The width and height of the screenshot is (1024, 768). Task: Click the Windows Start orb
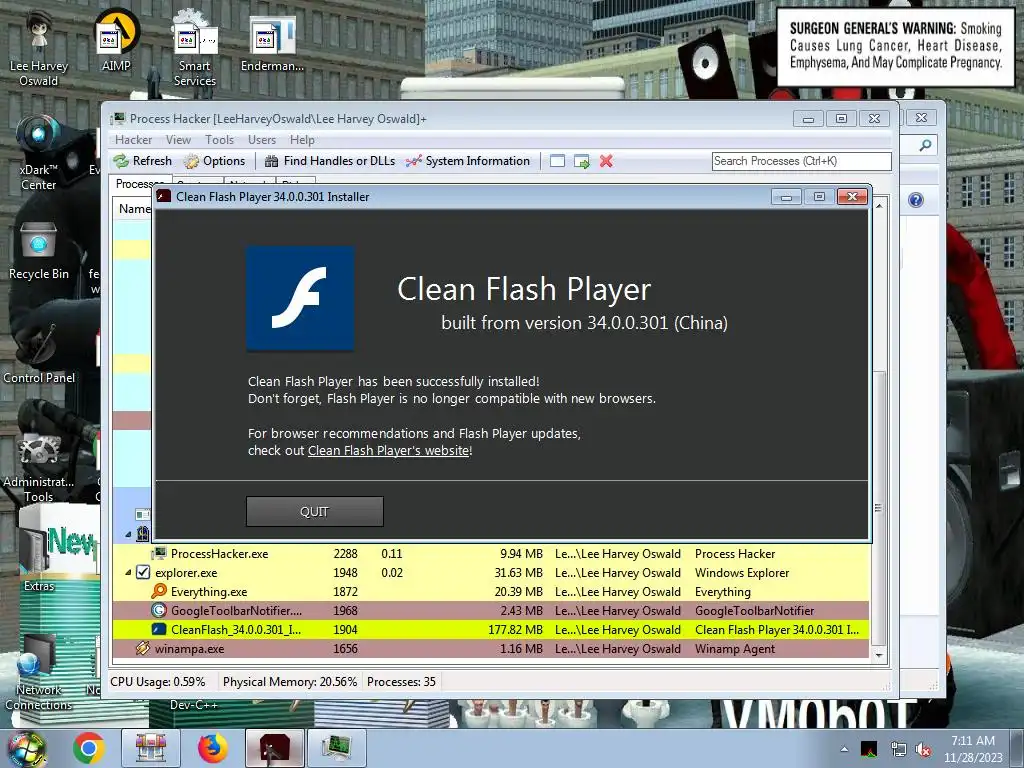(x=26, y=749)
